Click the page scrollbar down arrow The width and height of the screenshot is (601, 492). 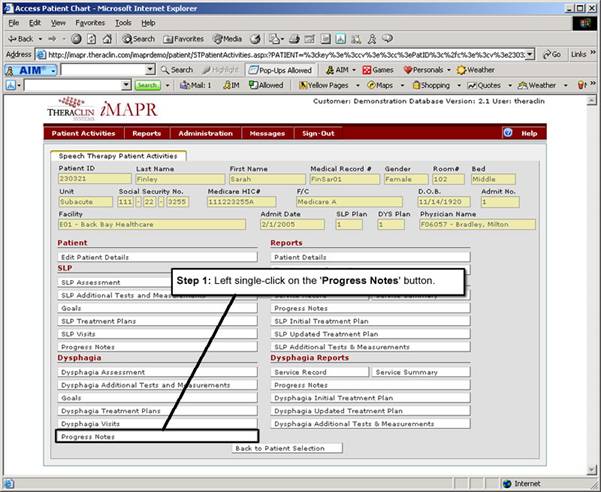(x=592, y=470)
